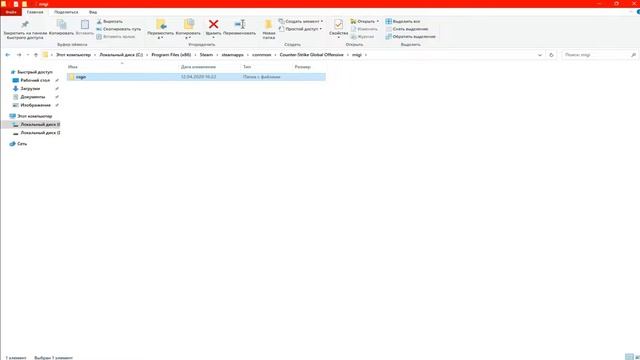This screenshot has height=360, width=640.
Task: Click the migi breadcrumb in address bar
Action: point(357,55)
